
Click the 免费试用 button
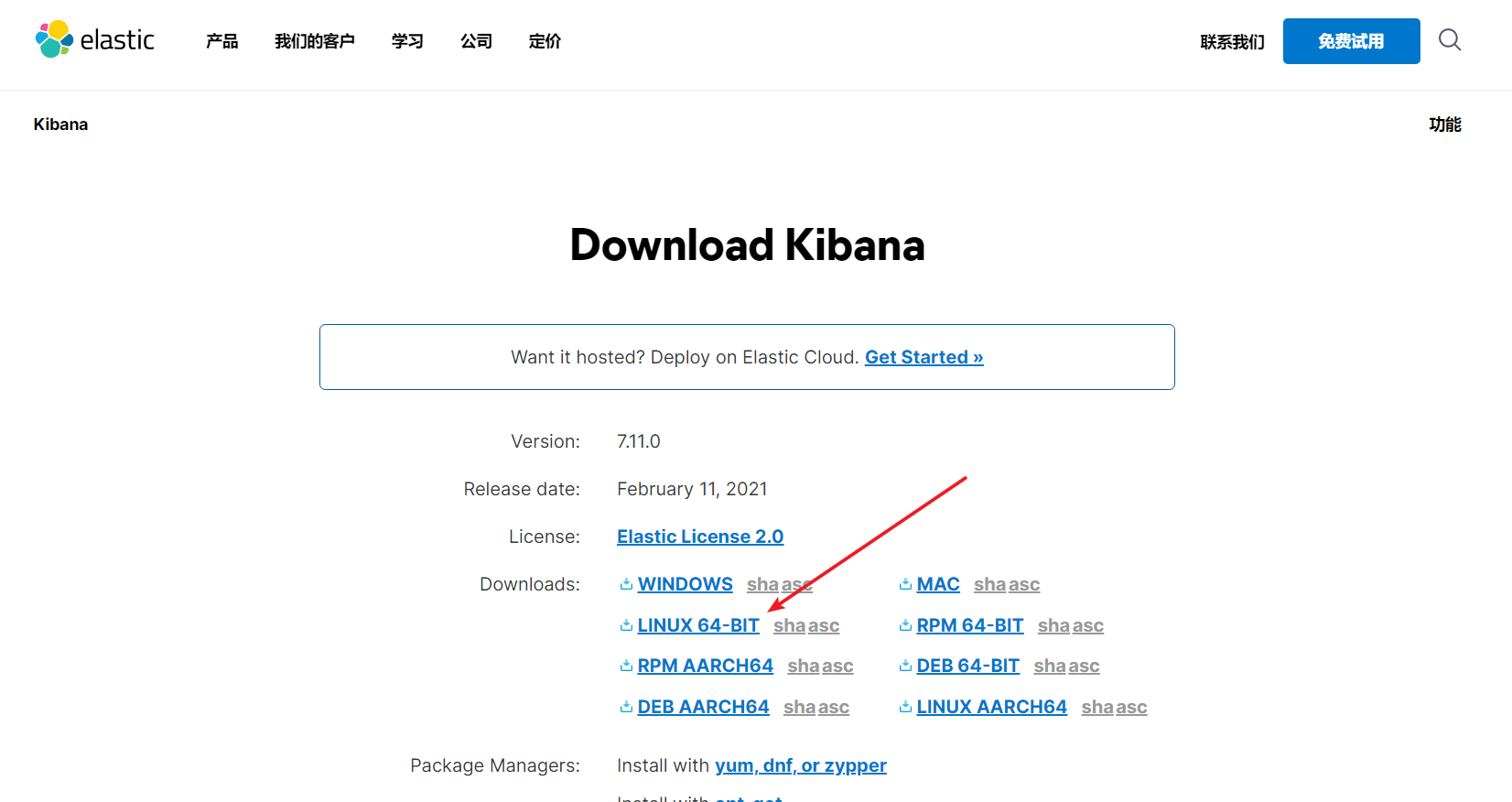click(x=1351, y=41)
